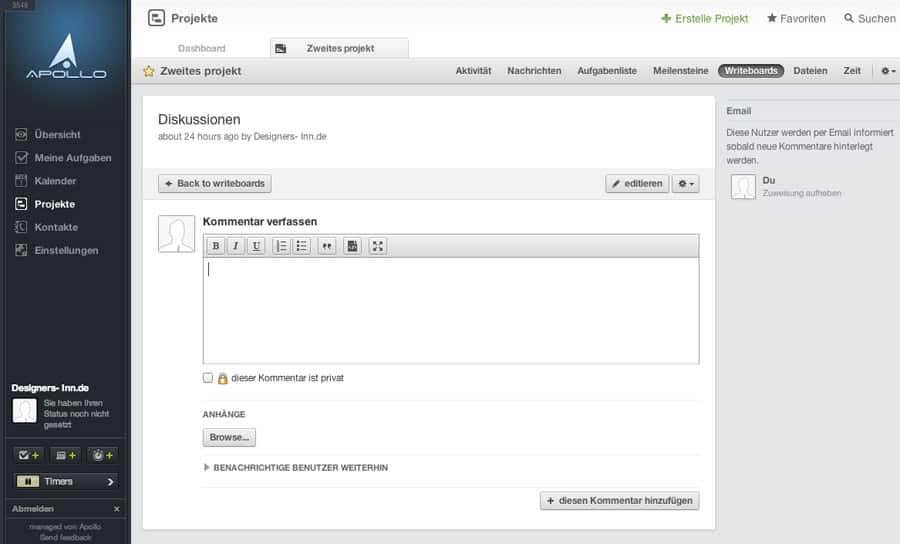The image size is (900, 544).
Task: Go Back to writeboards
Action: tap(215, 184)
